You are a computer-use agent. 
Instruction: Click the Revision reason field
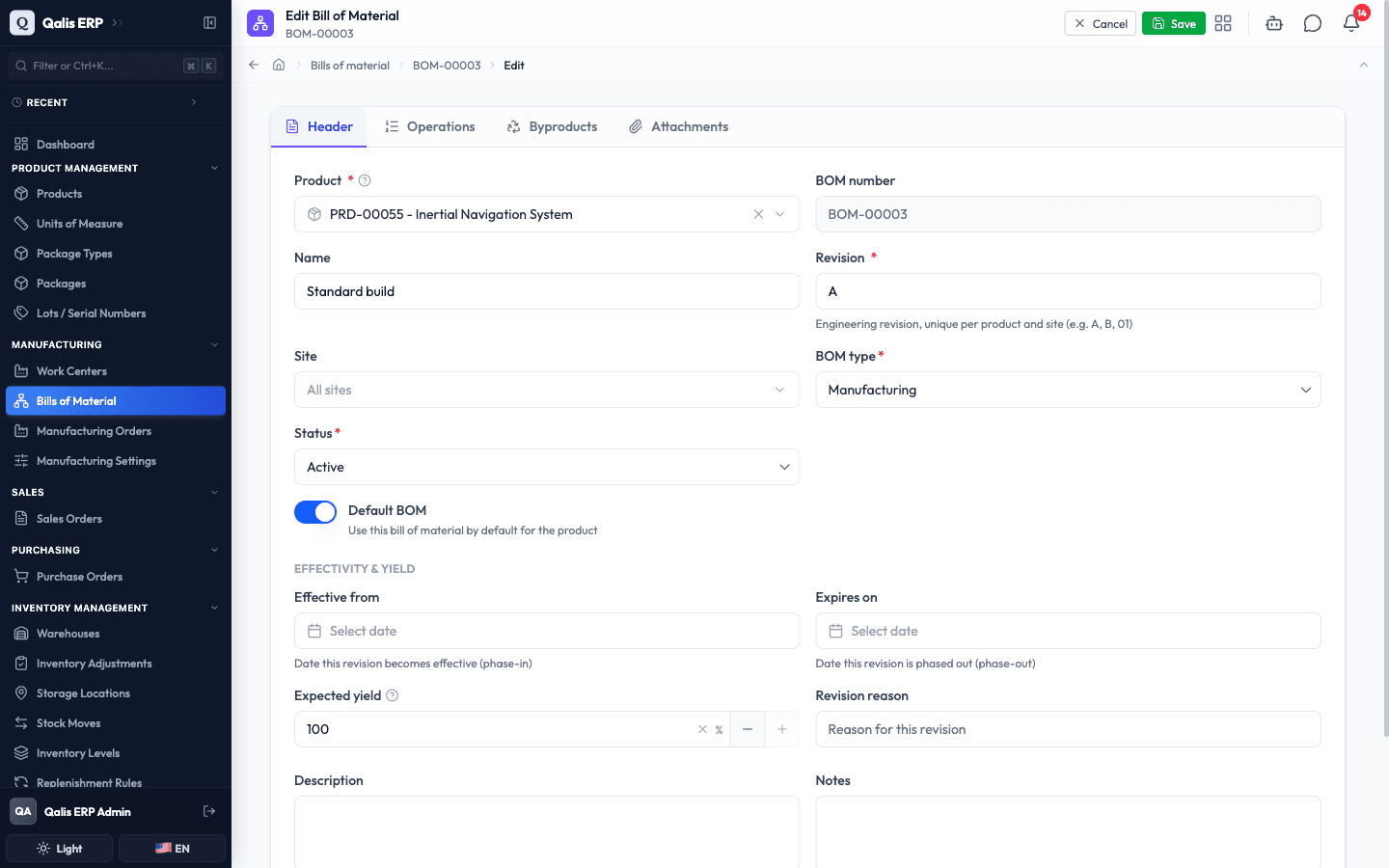click(1068, 729)
